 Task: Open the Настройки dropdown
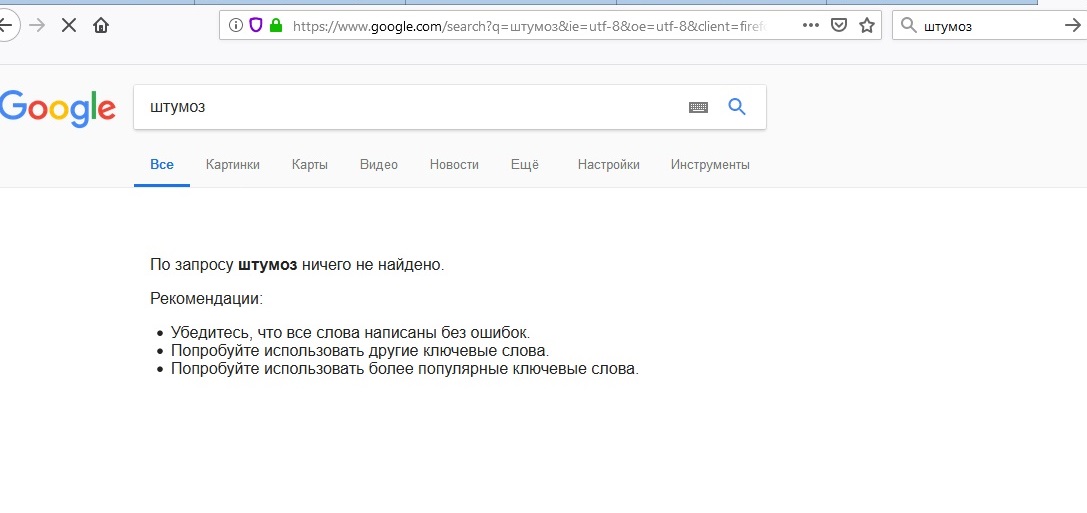609,165
